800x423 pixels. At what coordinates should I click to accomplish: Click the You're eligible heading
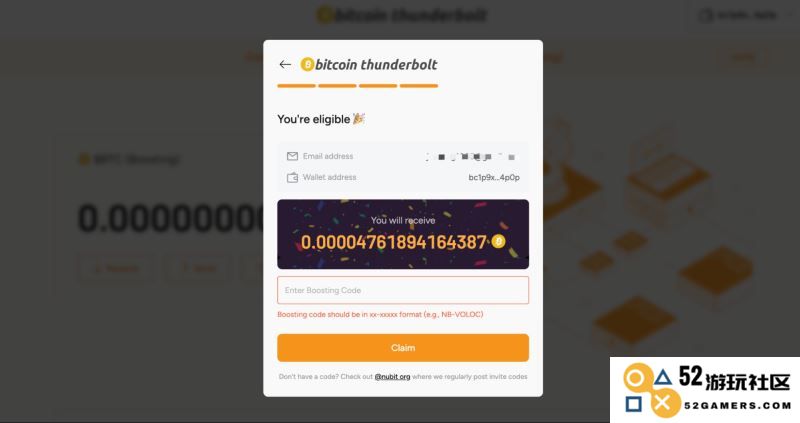[314, 119]
